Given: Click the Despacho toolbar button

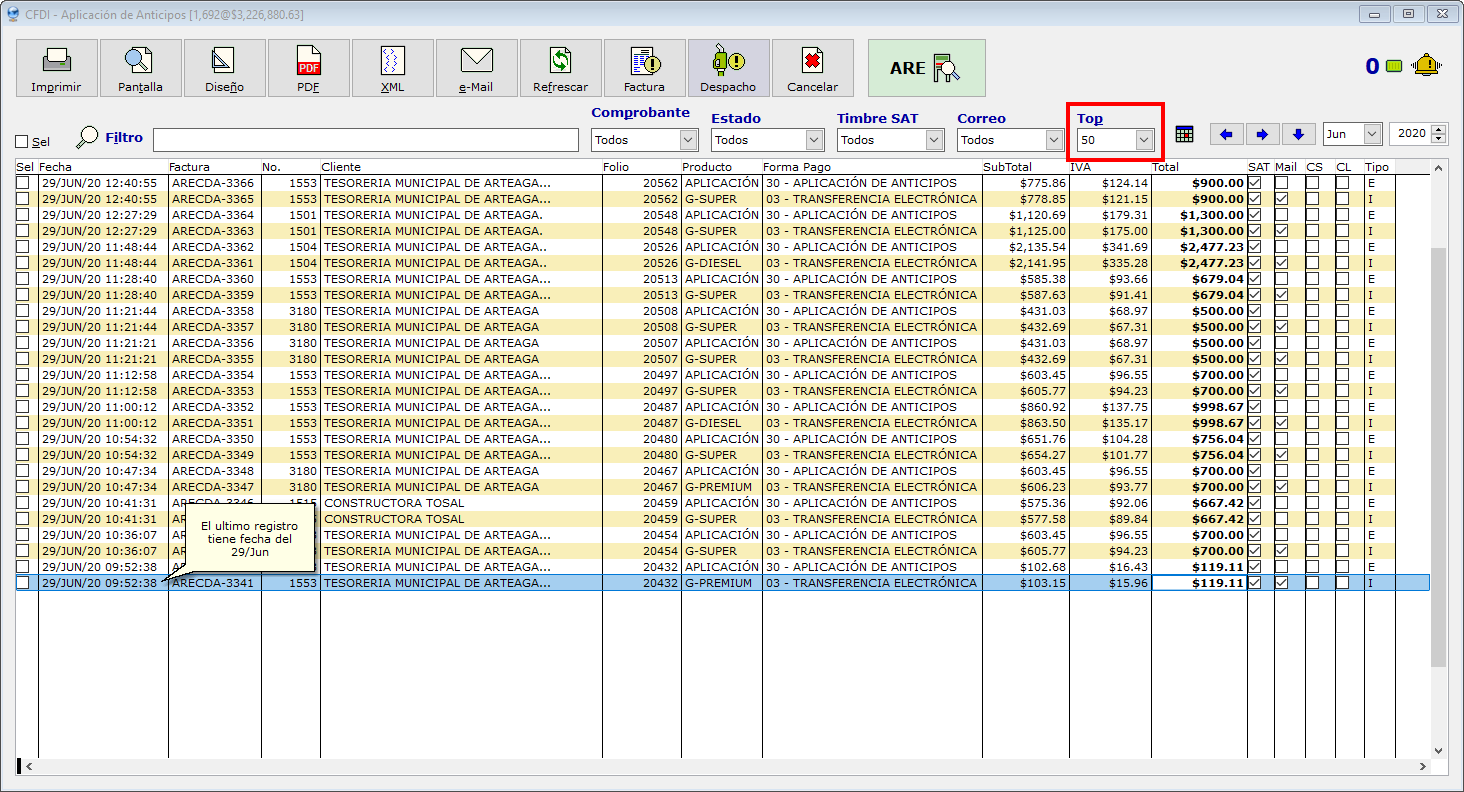Looking at the screenshot, I should tap(728, 68).
